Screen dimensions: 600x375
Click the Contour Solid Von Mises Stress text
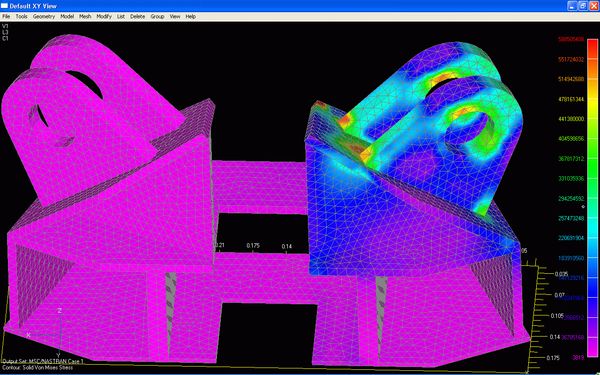tap(38, 368)
